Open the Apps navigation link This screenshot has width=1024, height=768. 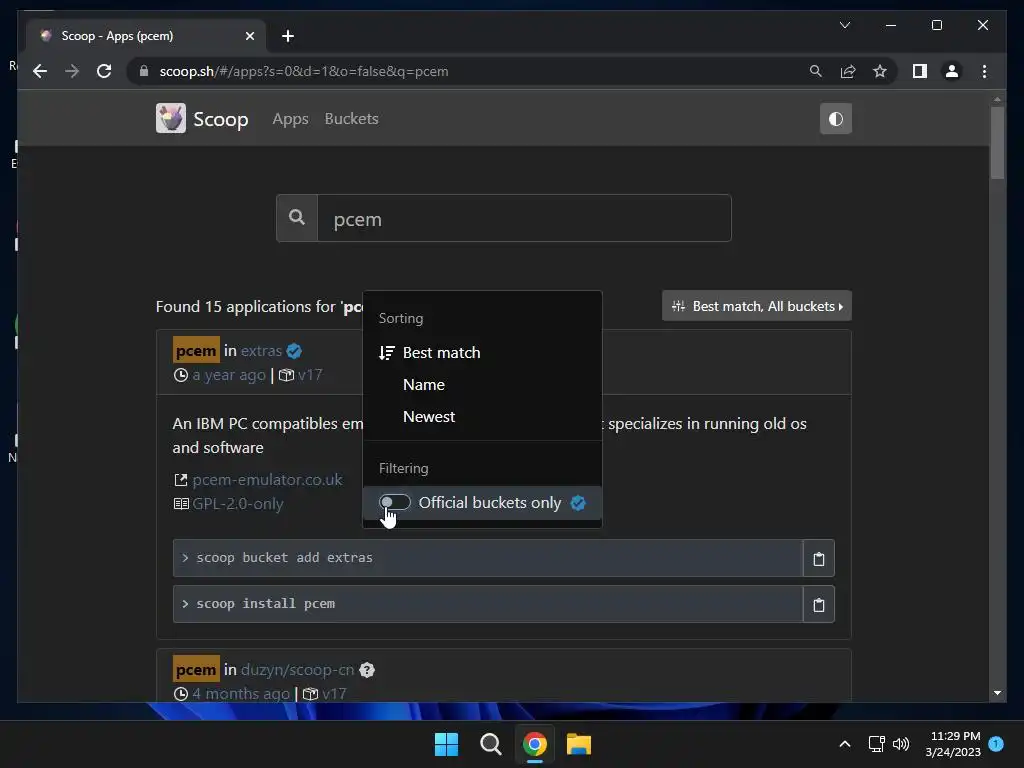coord(290,119)
